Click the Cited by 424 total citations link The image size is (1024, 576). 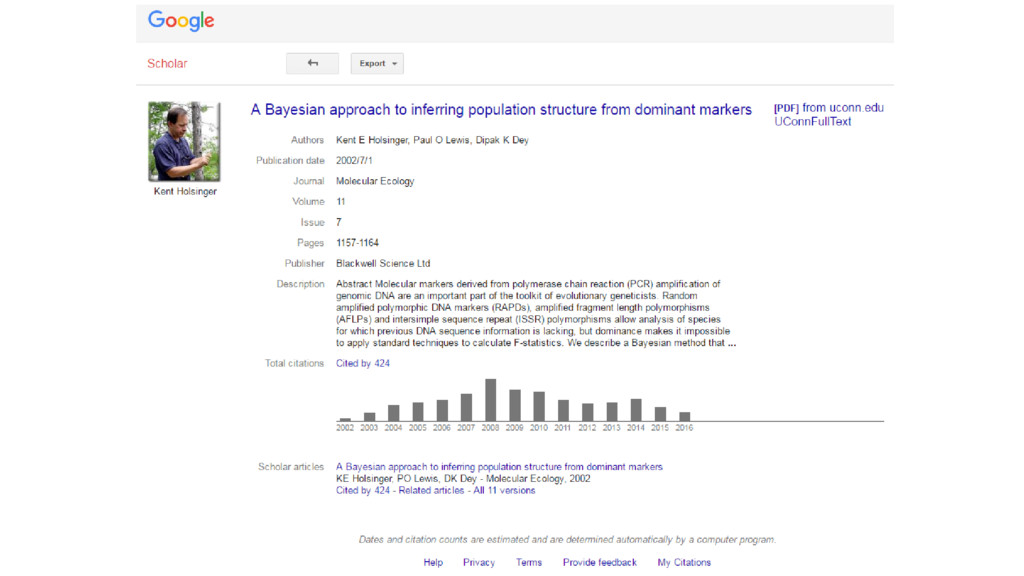(x=363, y=364)
